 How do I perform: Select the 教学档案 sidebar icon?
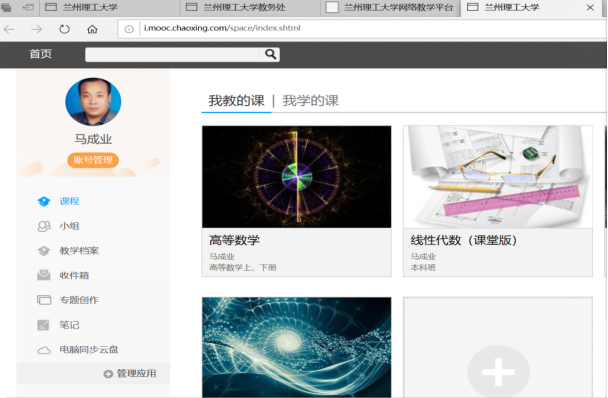pyautogui.click(x=44, y=251)
